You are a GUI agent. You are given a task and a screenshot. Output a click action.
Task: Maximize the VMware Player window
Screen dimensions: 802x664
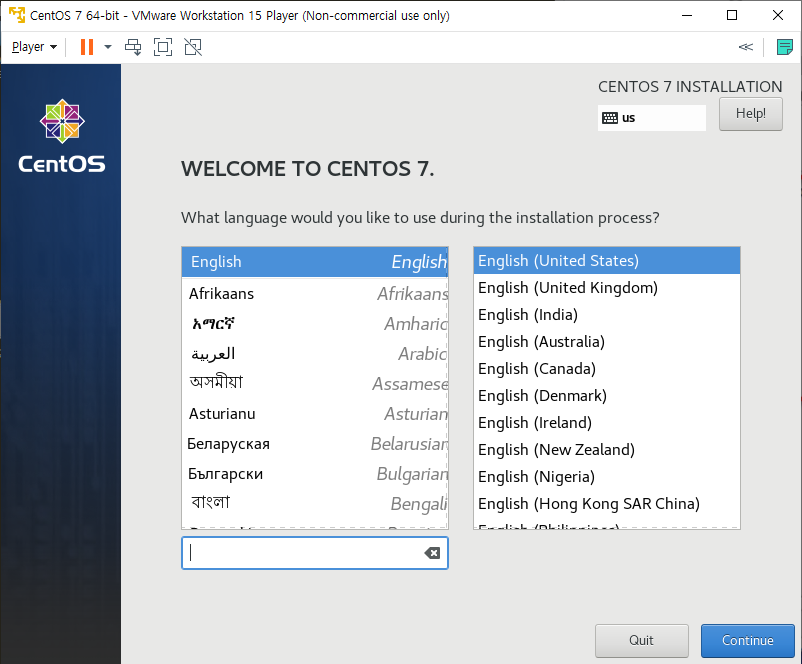[x=732, y=15]
